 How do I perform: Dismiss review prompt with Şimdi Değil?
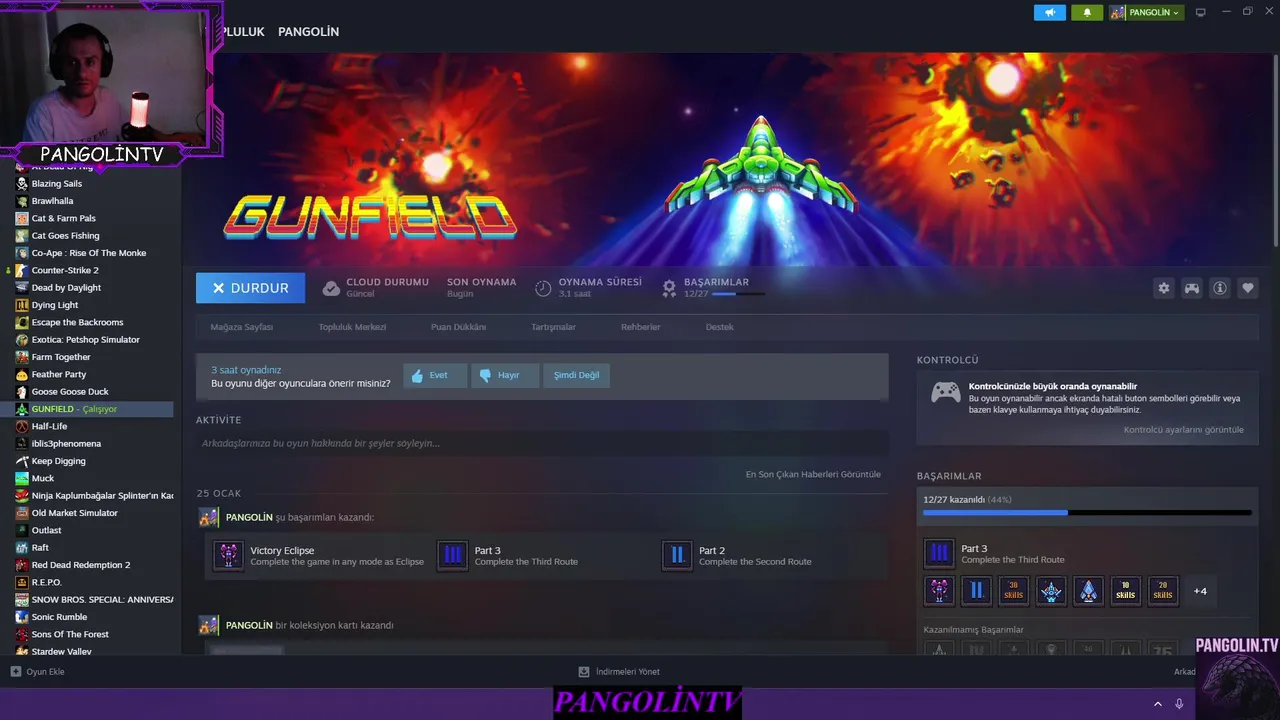point(576,376)
